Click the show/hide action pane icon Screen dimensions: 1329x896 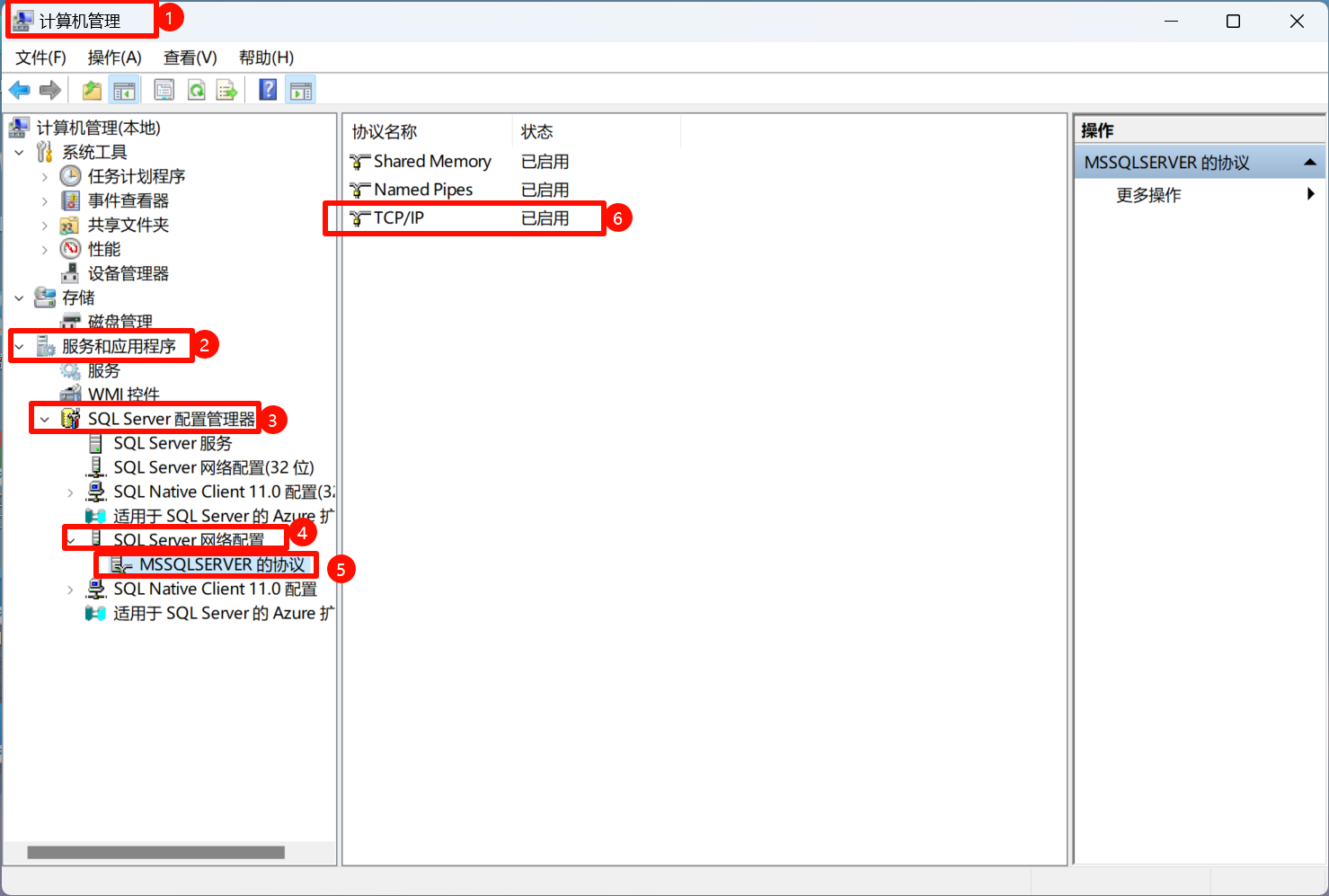pyautogui.click(x=301, y=90)
